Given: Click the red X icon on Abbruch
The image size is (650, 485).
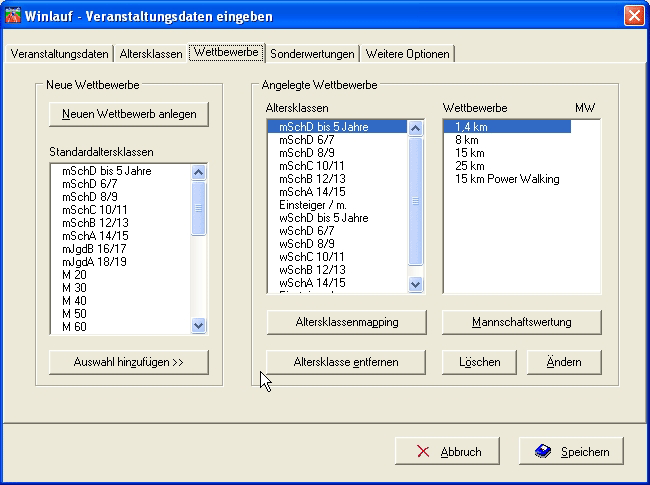Looking at the screenshot, I should (424, 451).
